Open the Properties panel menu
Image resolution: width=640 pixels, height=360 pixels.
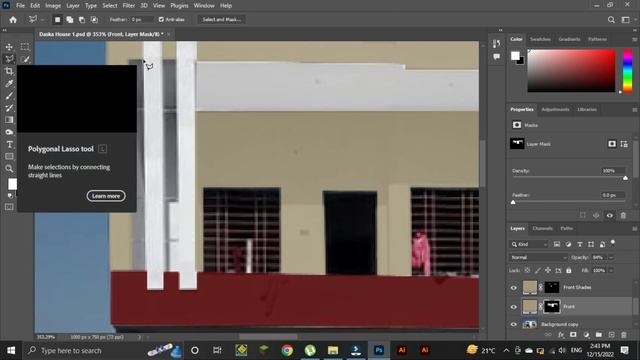634,110
